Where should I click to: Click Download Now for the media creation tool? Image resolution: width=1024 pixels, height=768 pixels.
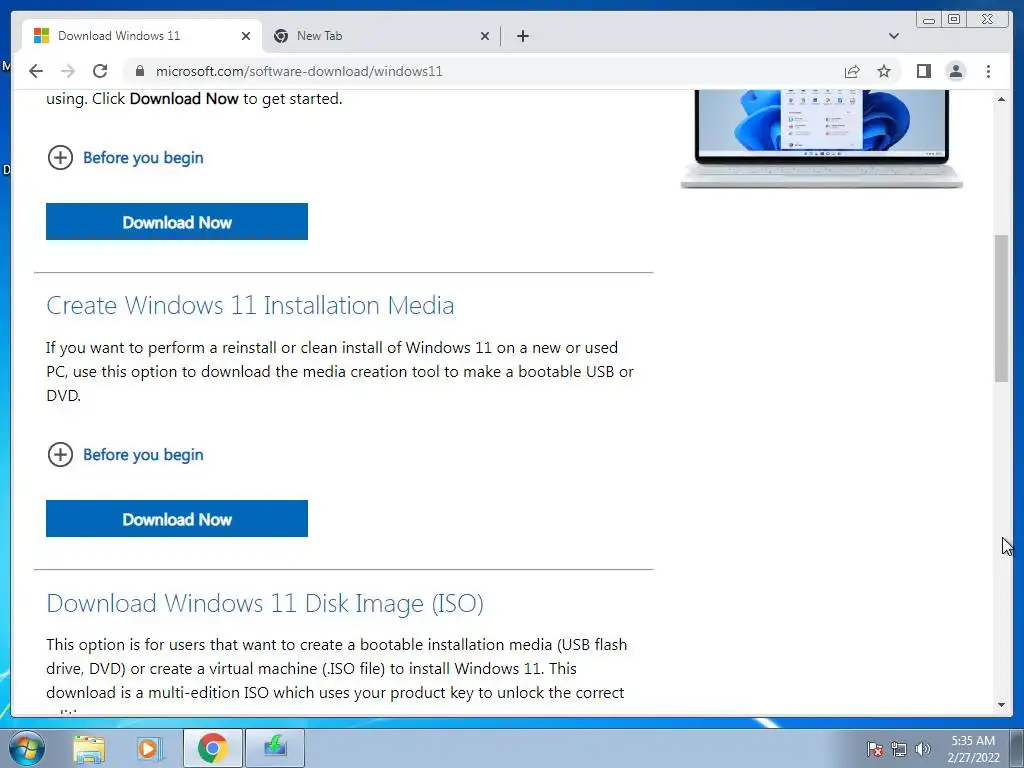[x=177, y=519]
